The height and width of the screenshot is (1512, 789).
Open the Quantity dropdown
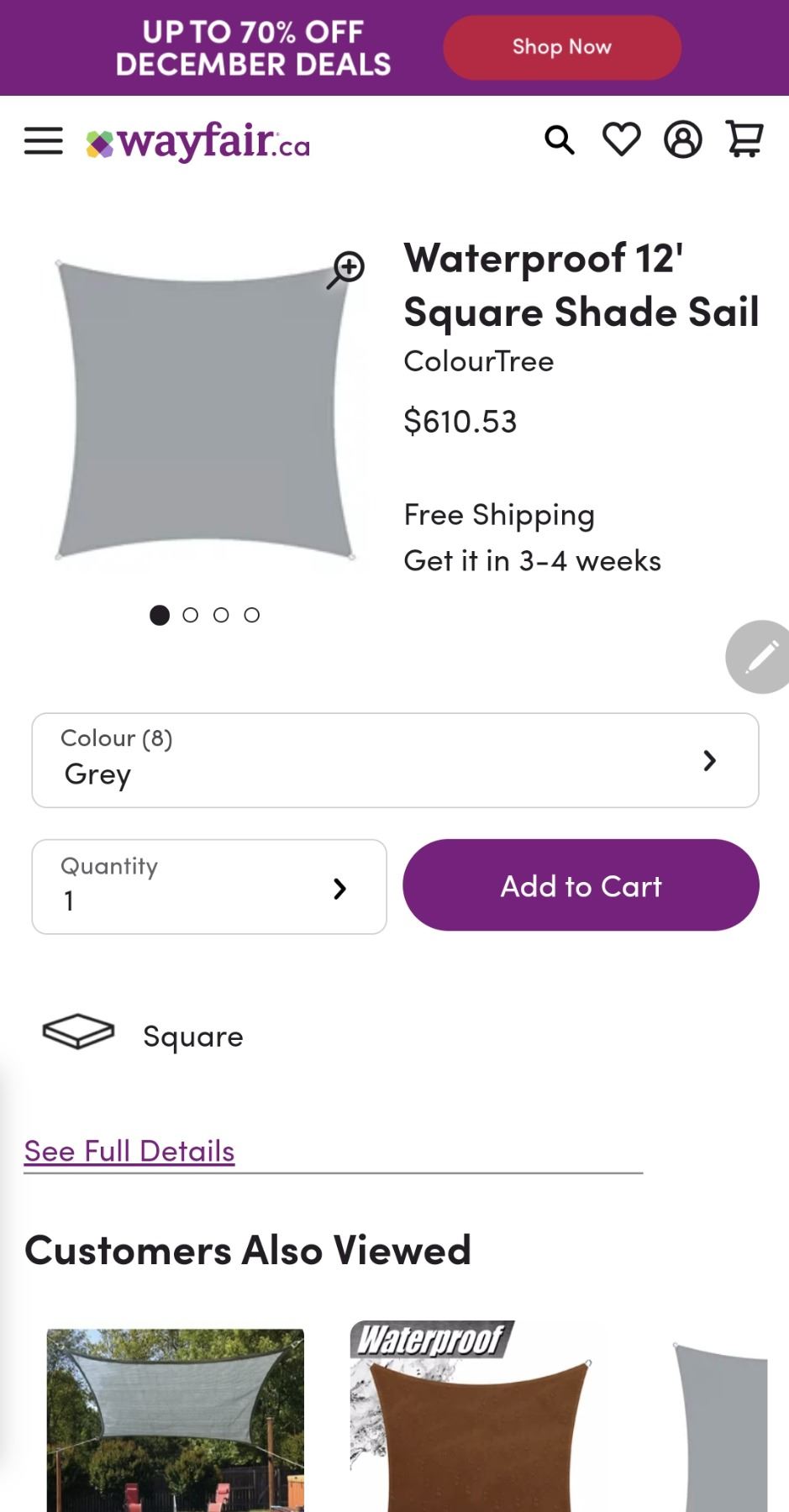(209, 887)
